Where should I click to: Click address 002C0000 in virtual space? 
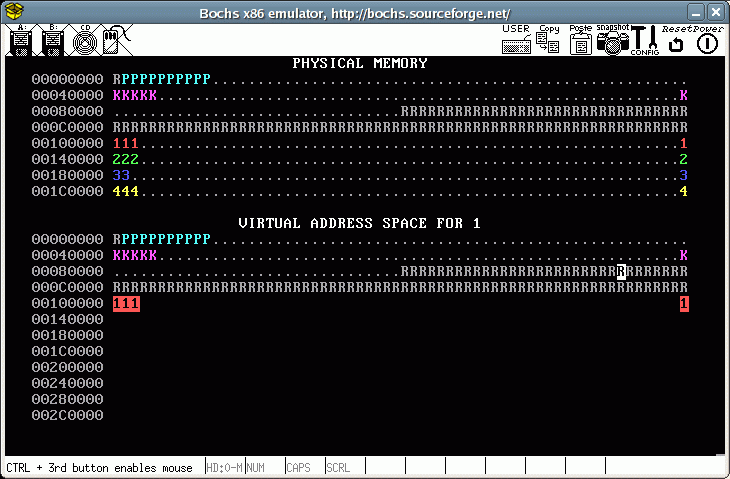coord(68,415)
